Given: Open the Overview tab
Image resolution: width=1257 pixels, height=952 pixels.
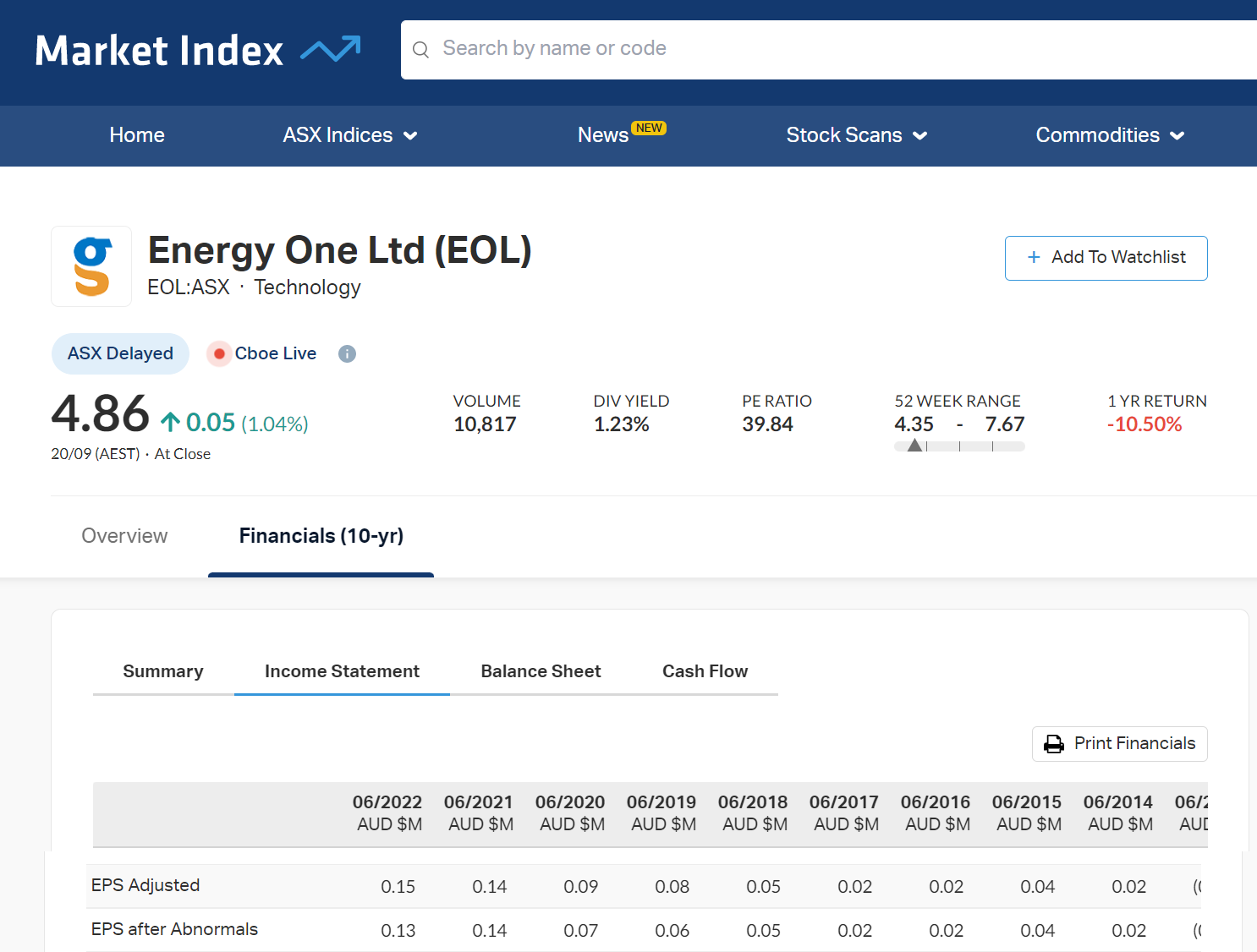Looking at the screenshot, I should (124, 536).
